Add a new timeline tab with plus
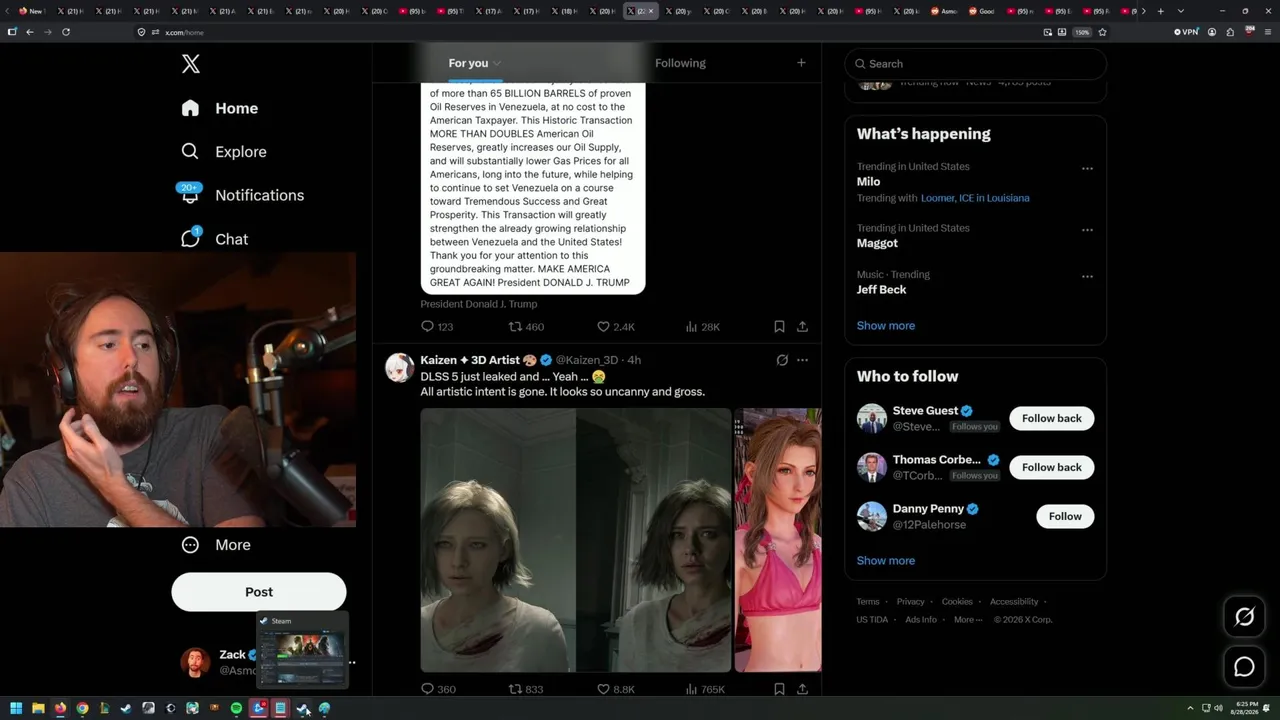Image resolution: width=1280 pixels, height=720 pixels. (801, 63)
